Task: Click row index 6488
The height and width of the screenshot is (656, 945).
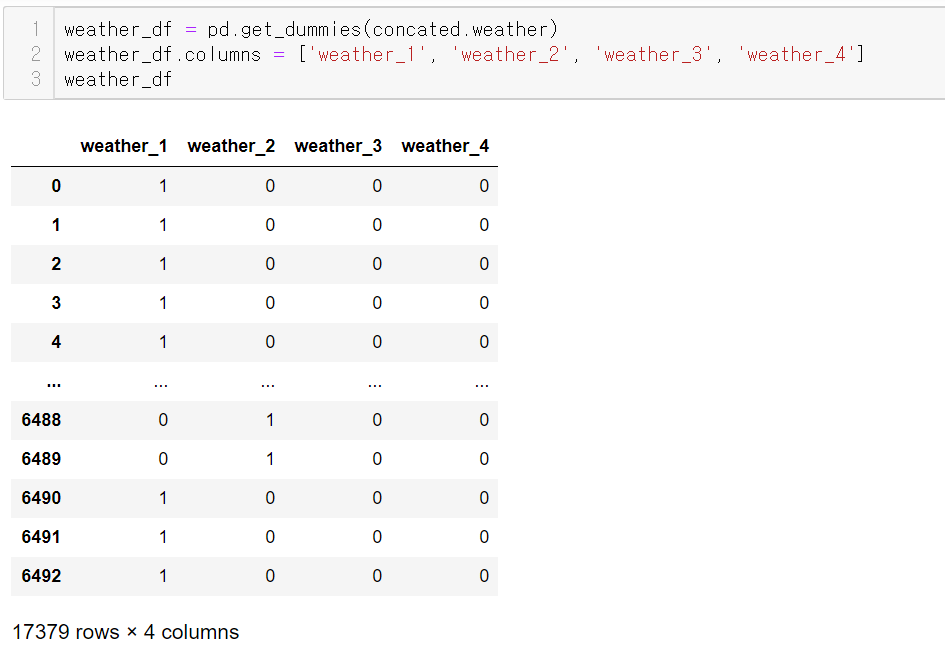Action: pyautogui.click(x=41, y=420)
